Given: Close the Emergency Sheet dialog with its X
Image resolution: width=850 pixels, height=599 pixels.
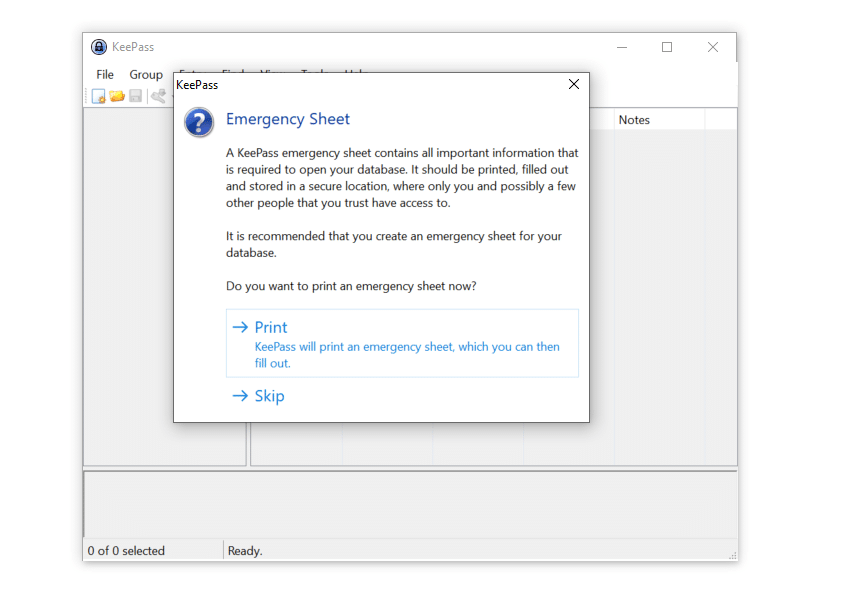Looking at the screenshot, I should 574,84.
